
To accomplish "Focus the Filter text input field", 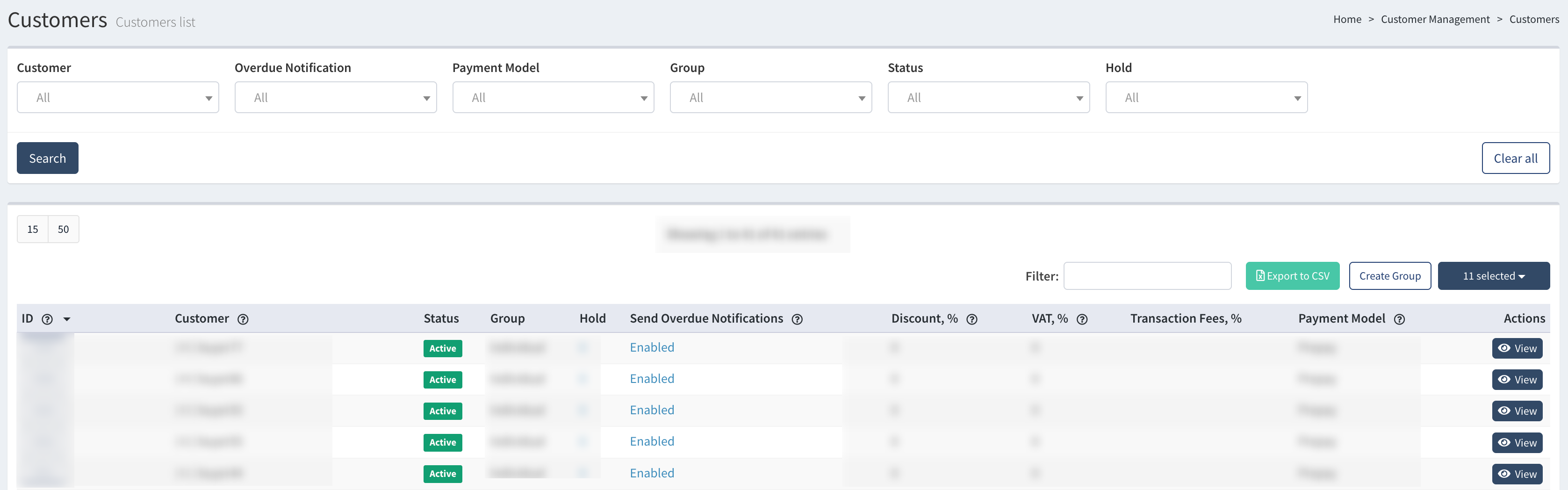I will tap(1147, 276).
